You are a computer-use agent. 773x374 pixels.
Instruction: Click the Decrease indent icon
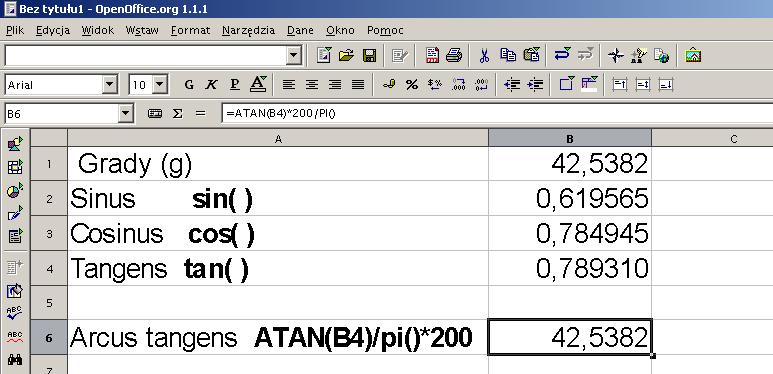click(x=512, y=85)
